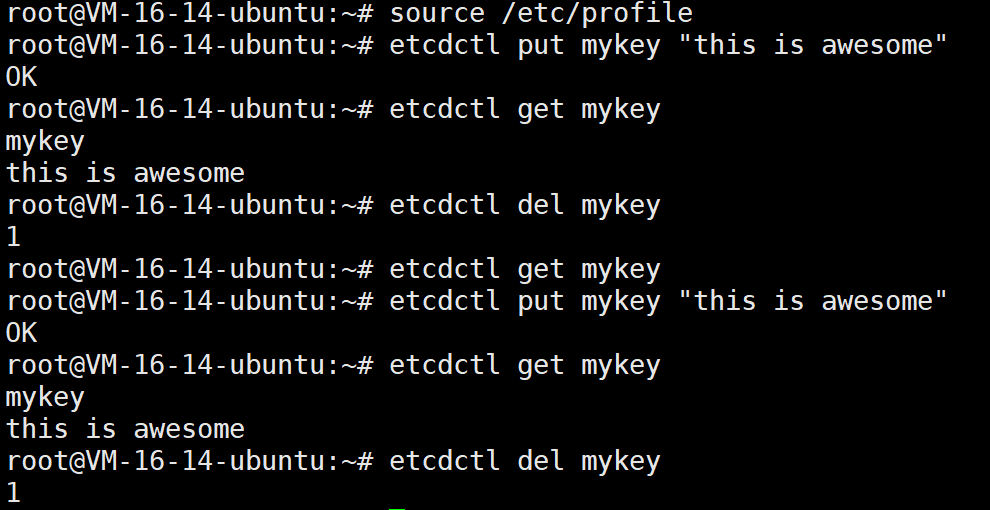Viewport: 990px width, 510px height.
Task: Click 'del' in the last etcdctl del command
Action: (540, 461)
